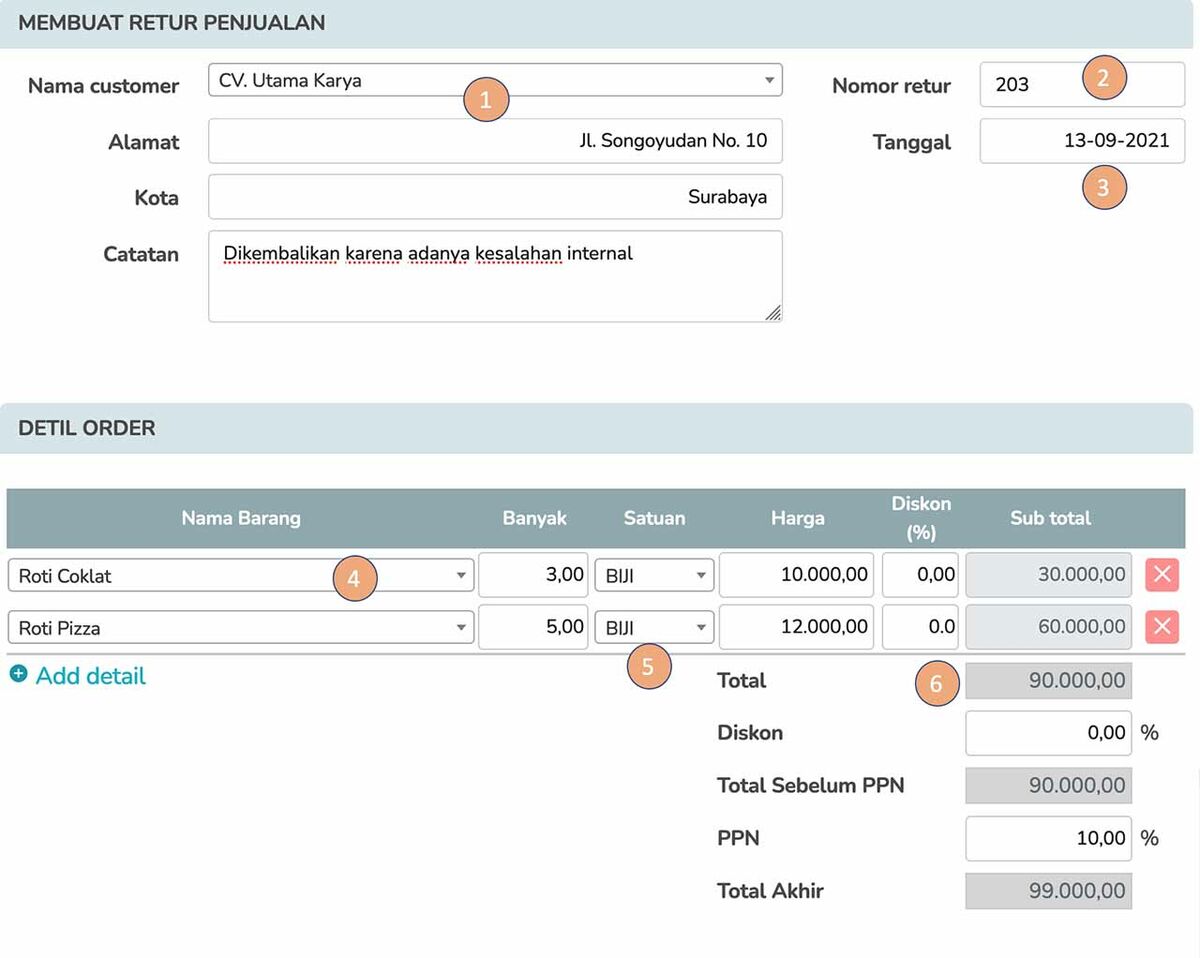Click the Kota input field
The height and width of the screenshot is (958, 1200).
495,197
